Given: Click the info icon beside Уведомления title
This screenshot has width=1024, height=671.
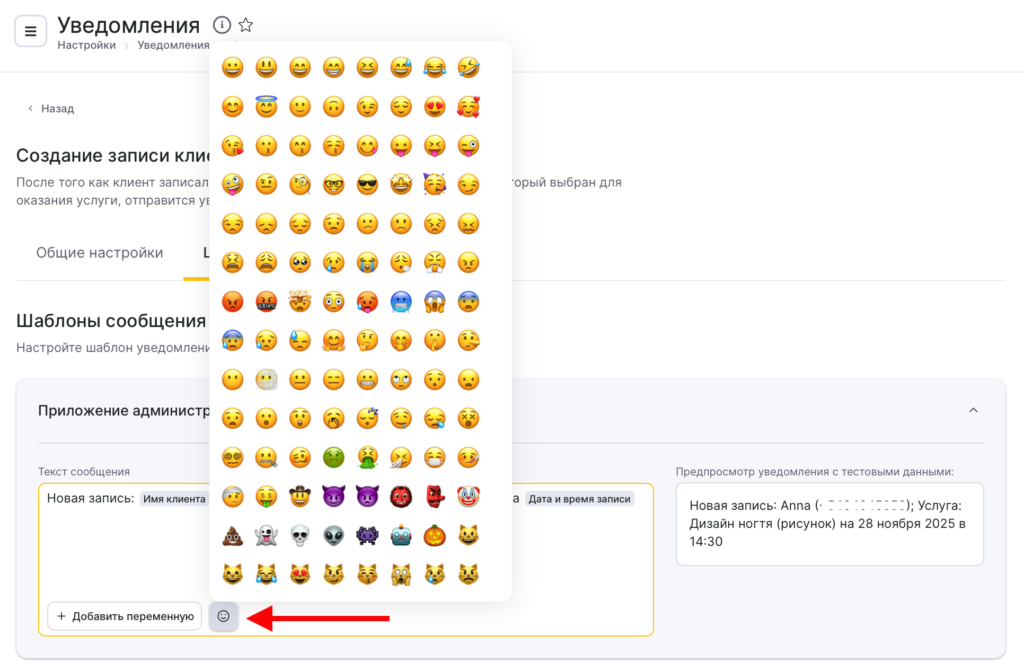Looking at the screenshot, I should tap(222, 25).
